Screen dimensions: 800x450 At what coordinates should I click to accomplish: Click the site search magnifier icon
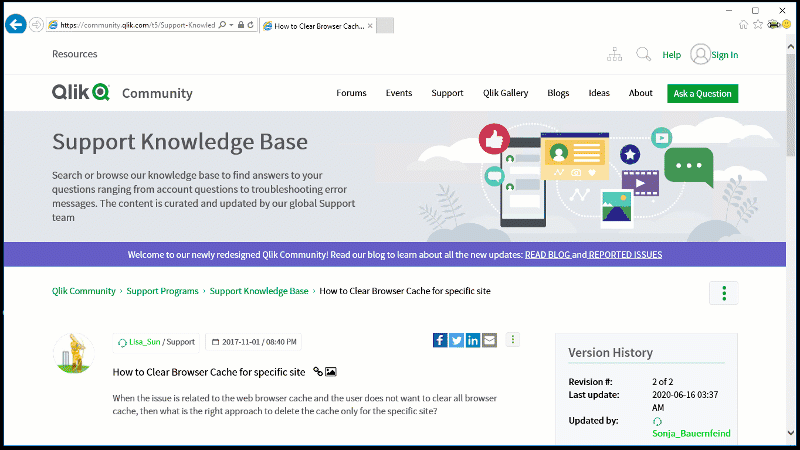click(643, 54)
